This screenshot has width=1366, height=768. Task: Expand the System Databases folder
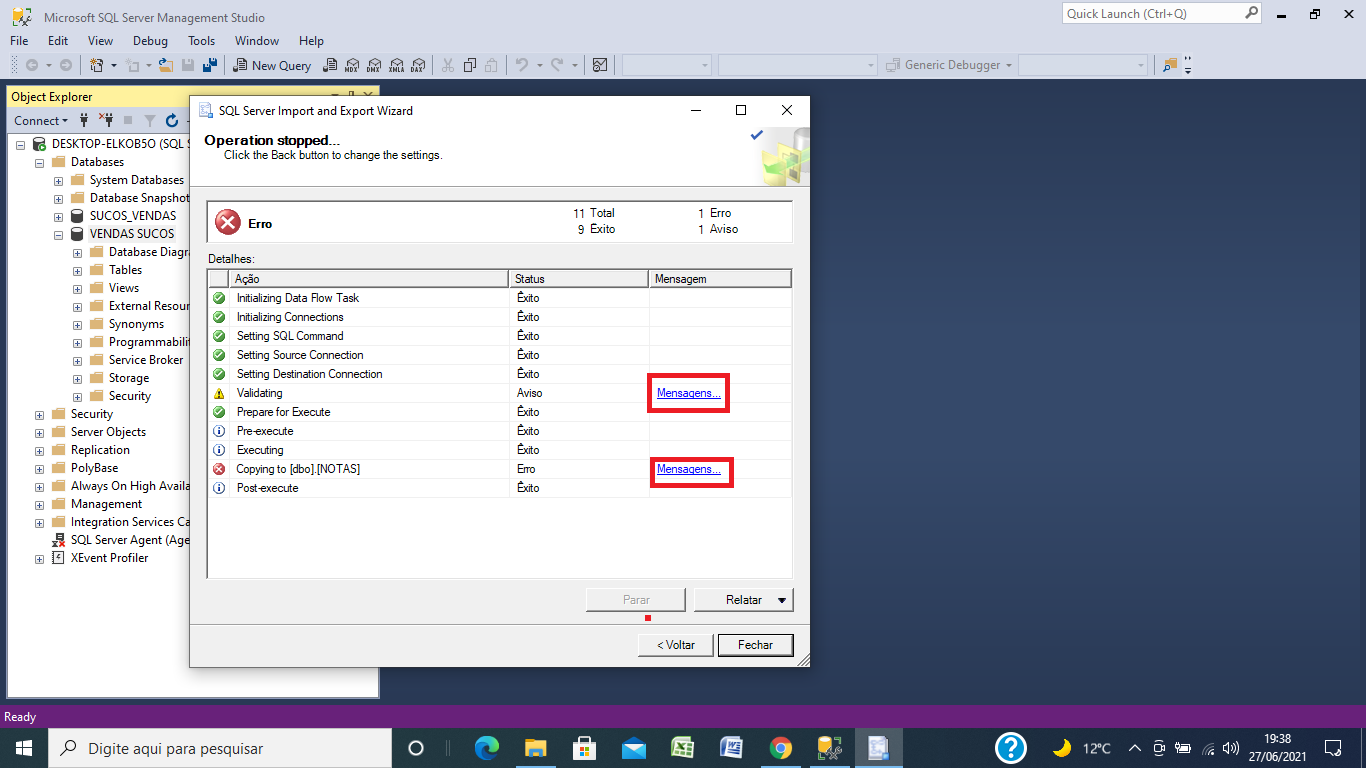coord(59,180)
